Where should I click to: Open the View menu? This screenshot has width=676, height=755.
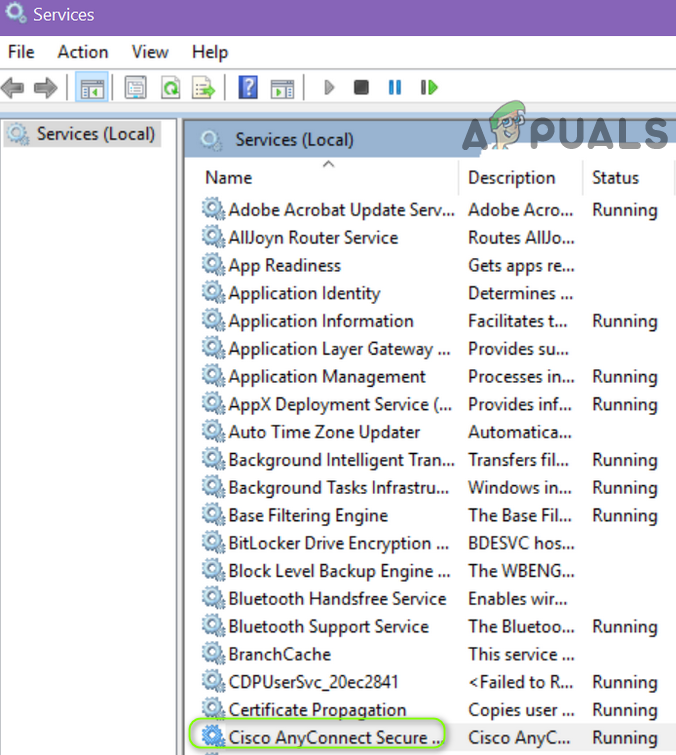(x=150, y=52)
